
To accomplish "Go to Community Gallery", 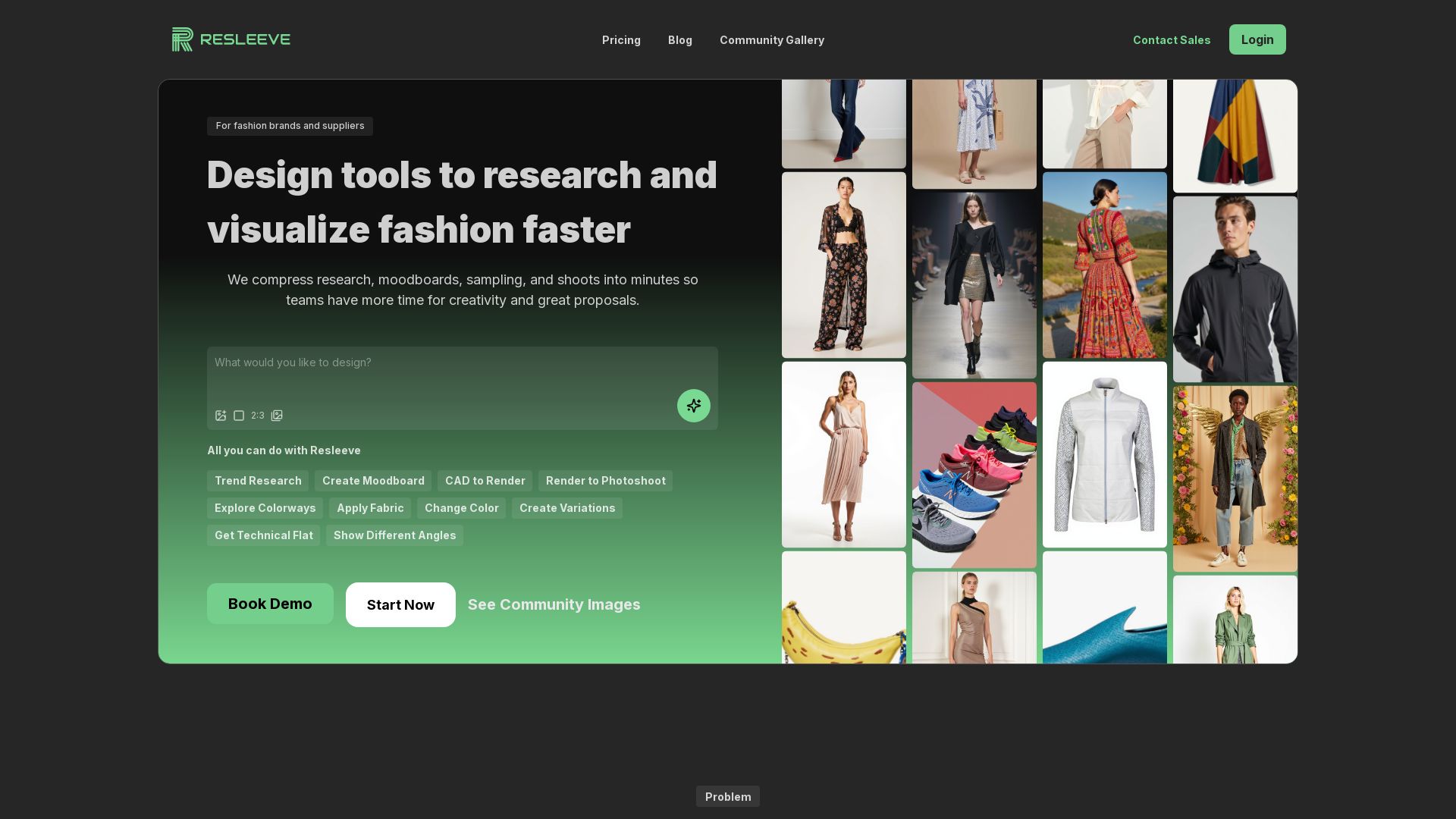I will click(771, 40).
